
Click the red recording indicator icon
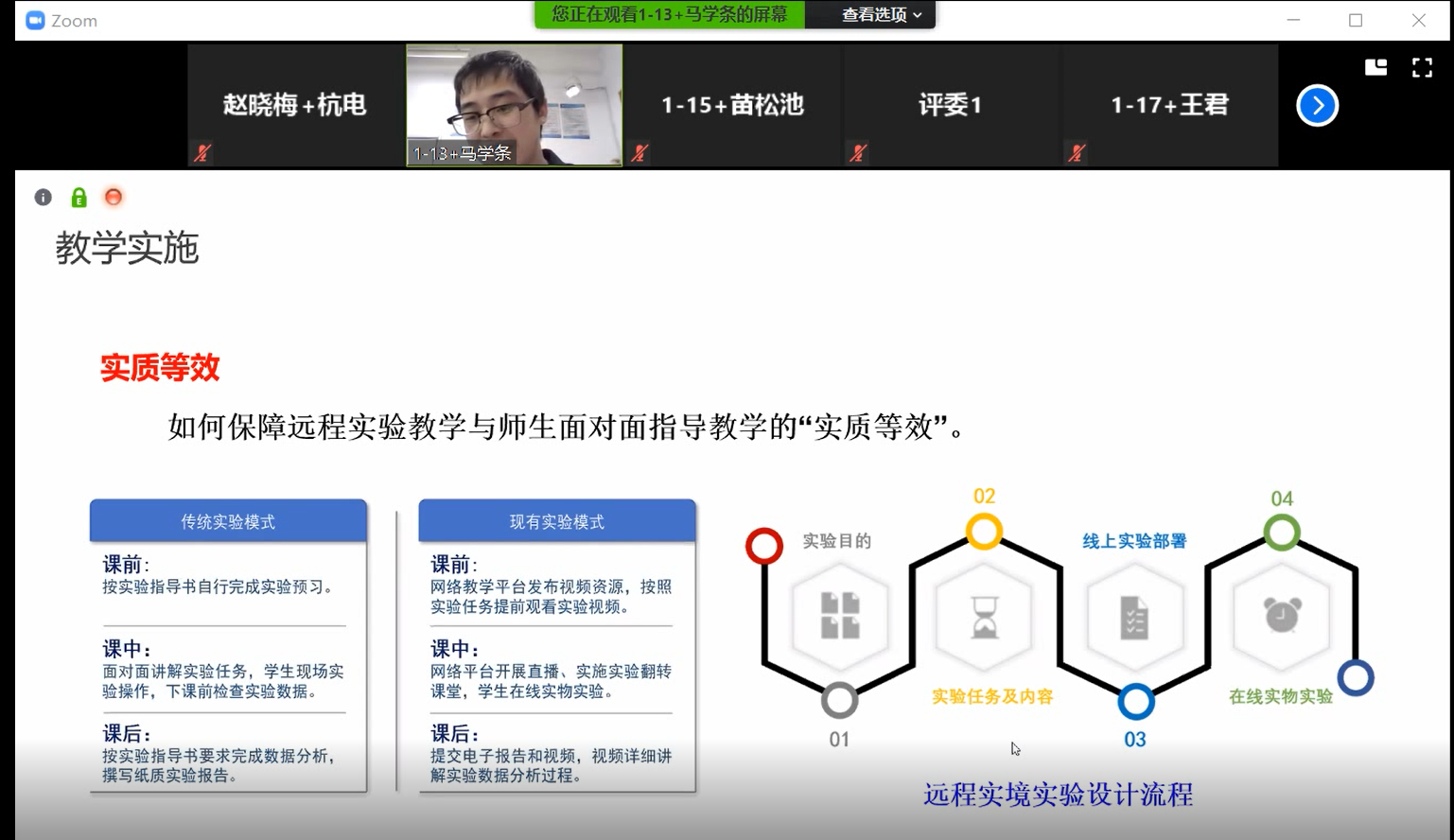pos(114,197)
